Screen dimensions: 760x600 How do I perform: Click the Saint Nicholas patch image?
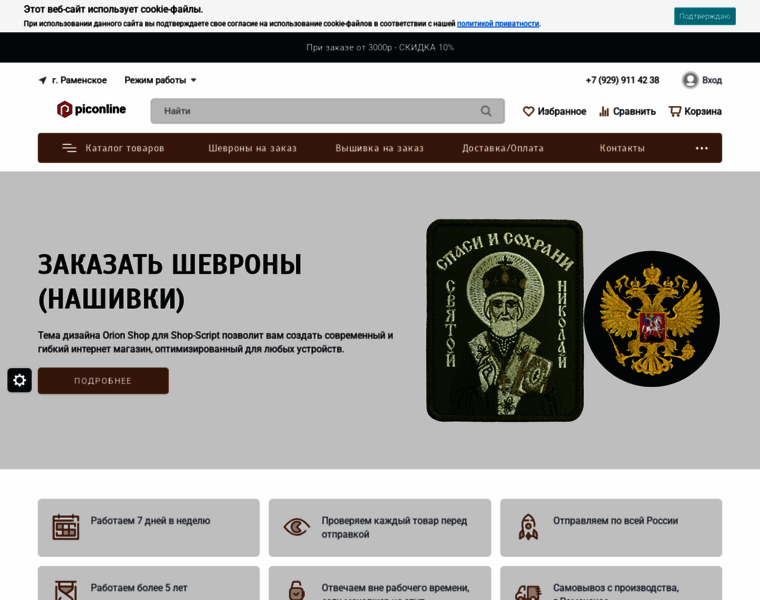click(504, 320)
